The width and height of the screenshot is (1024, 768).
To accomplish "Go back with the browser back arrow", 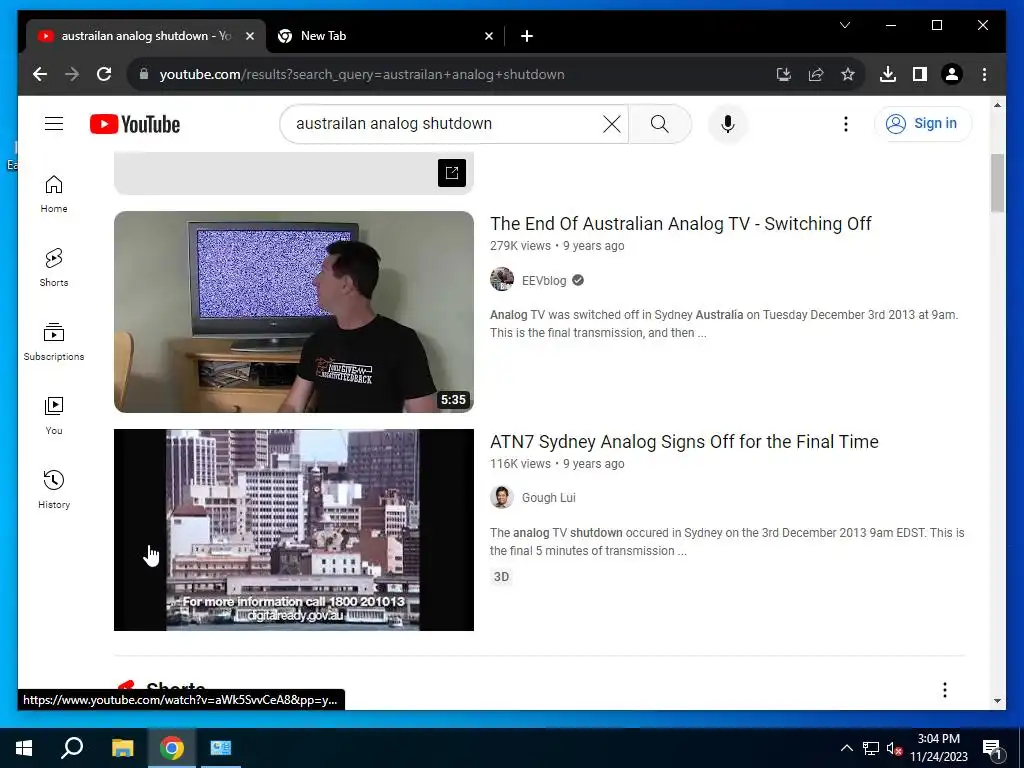I will 40,74.
